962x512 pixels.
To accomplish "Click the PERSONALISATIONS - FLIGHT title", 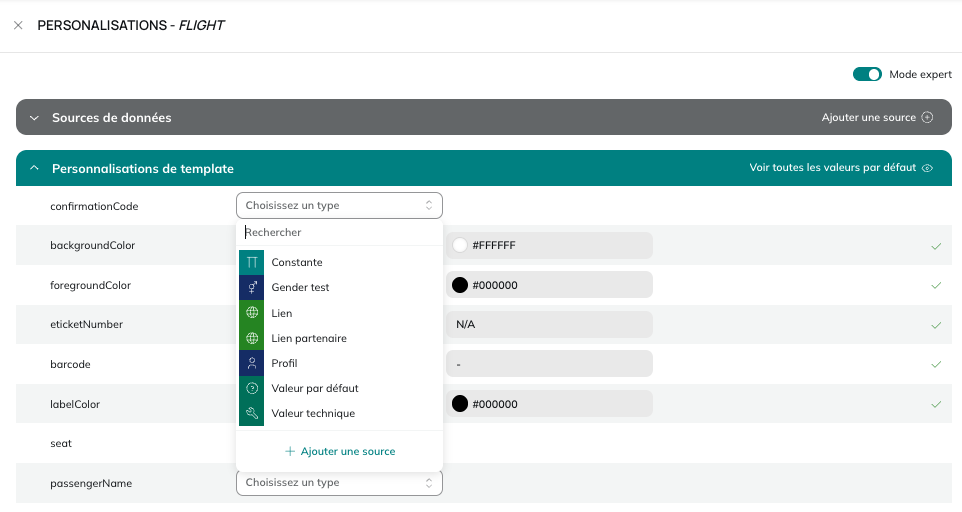I will pyautogui.click(x=131, y=25).
